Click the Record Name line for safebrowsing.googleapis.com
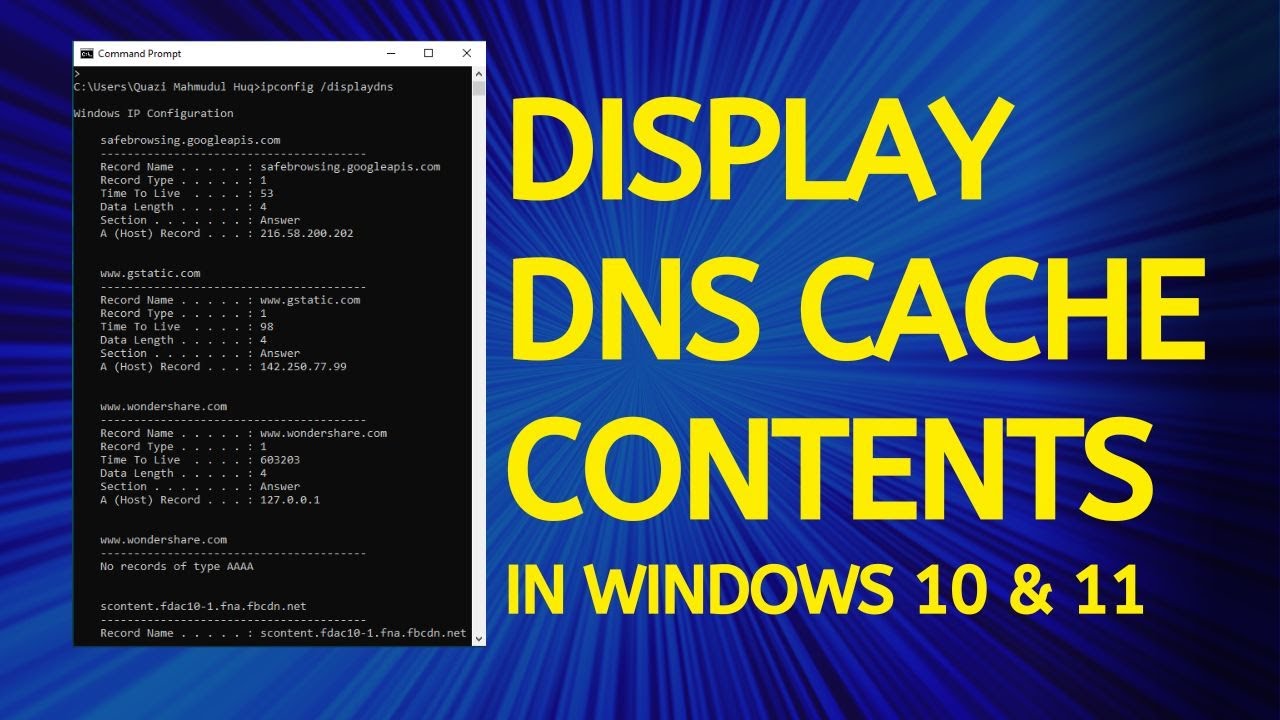Image resolution: width=1280 pixels, height=720 pixels. point(270,167)
